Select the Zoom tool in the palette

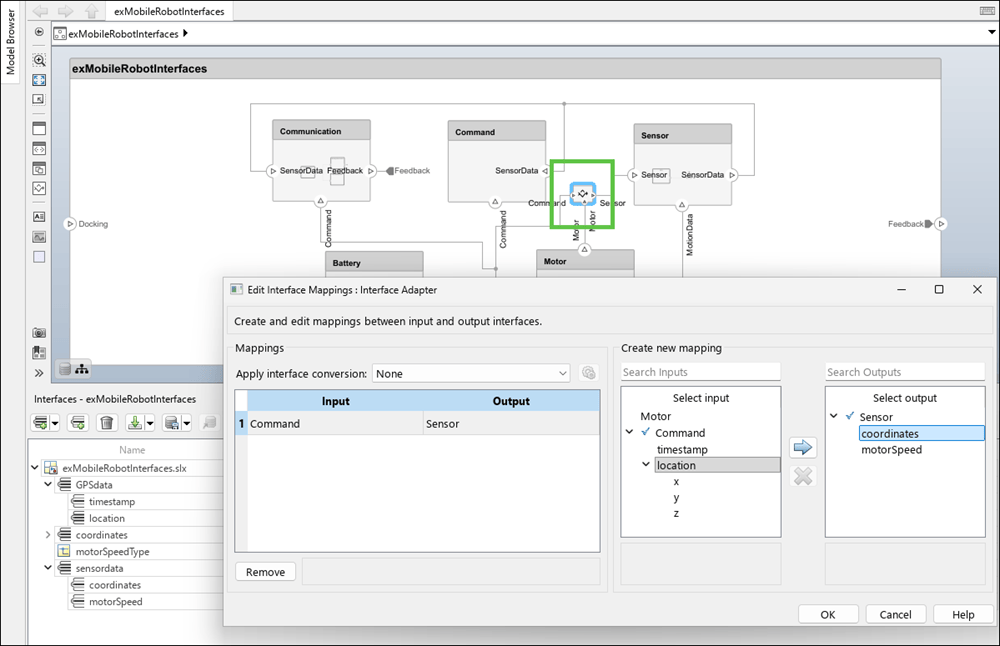(x=39, y=60)
